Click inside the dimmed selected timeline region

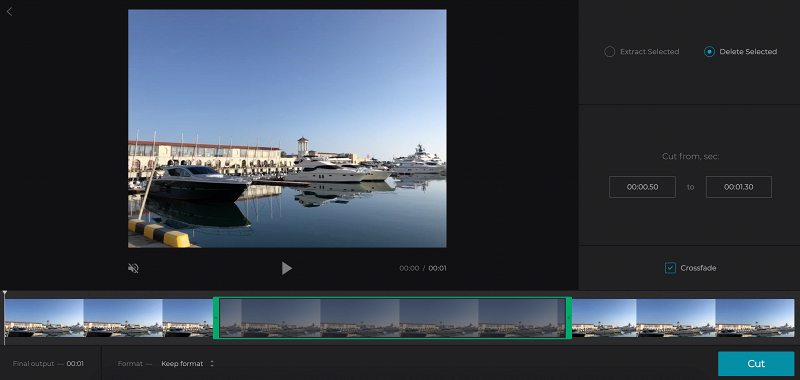[392, 317]
